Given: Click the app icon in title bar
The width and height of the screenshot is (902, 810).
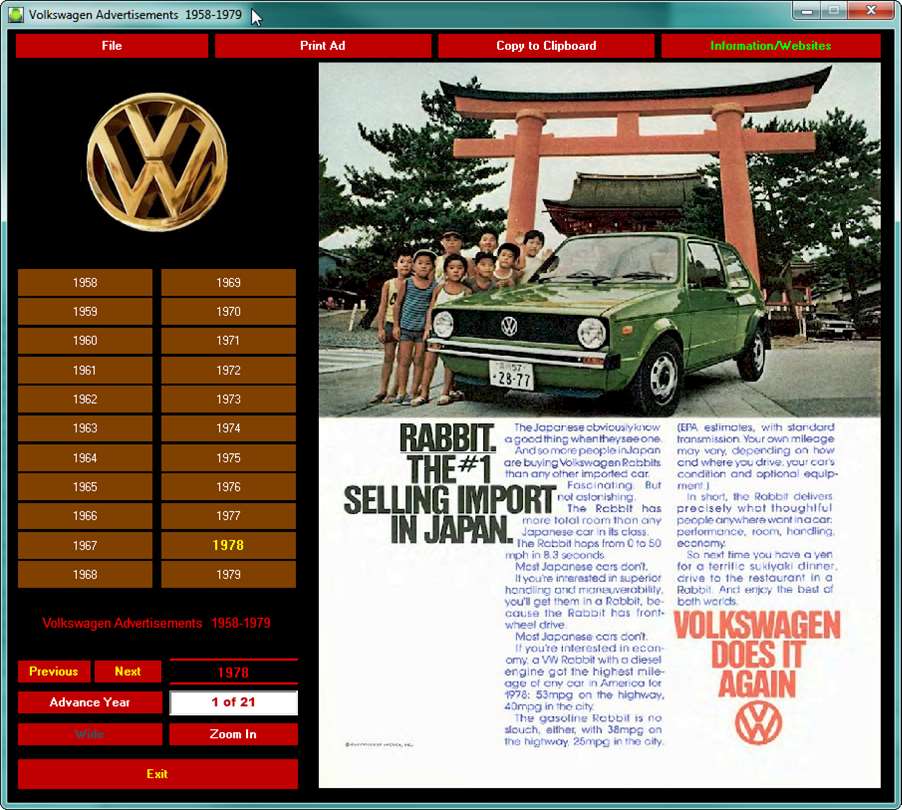Looking at the screenshot, I should [x=16, y=14].
